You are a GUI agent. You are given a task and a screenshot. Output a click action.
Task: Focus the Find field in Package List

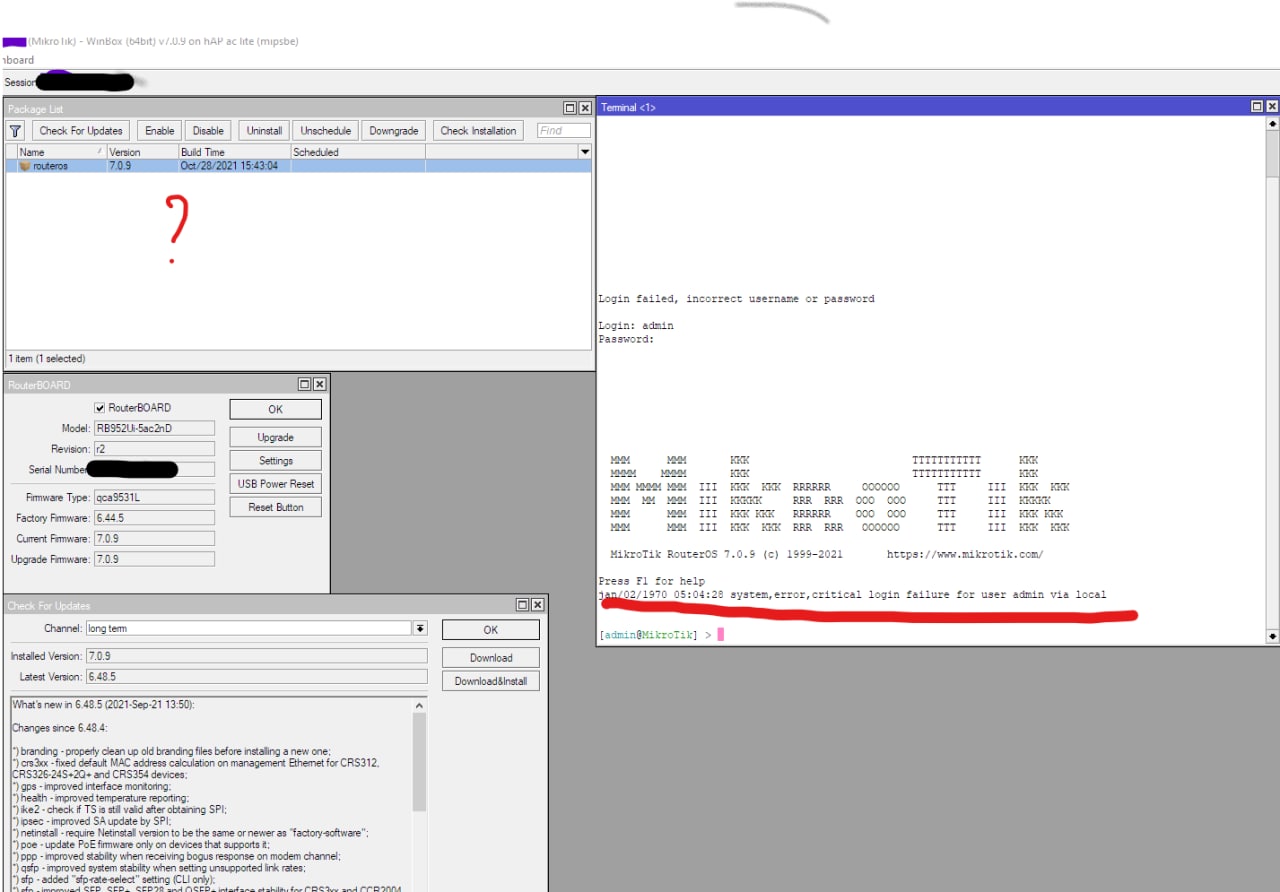tap(564, 131)
